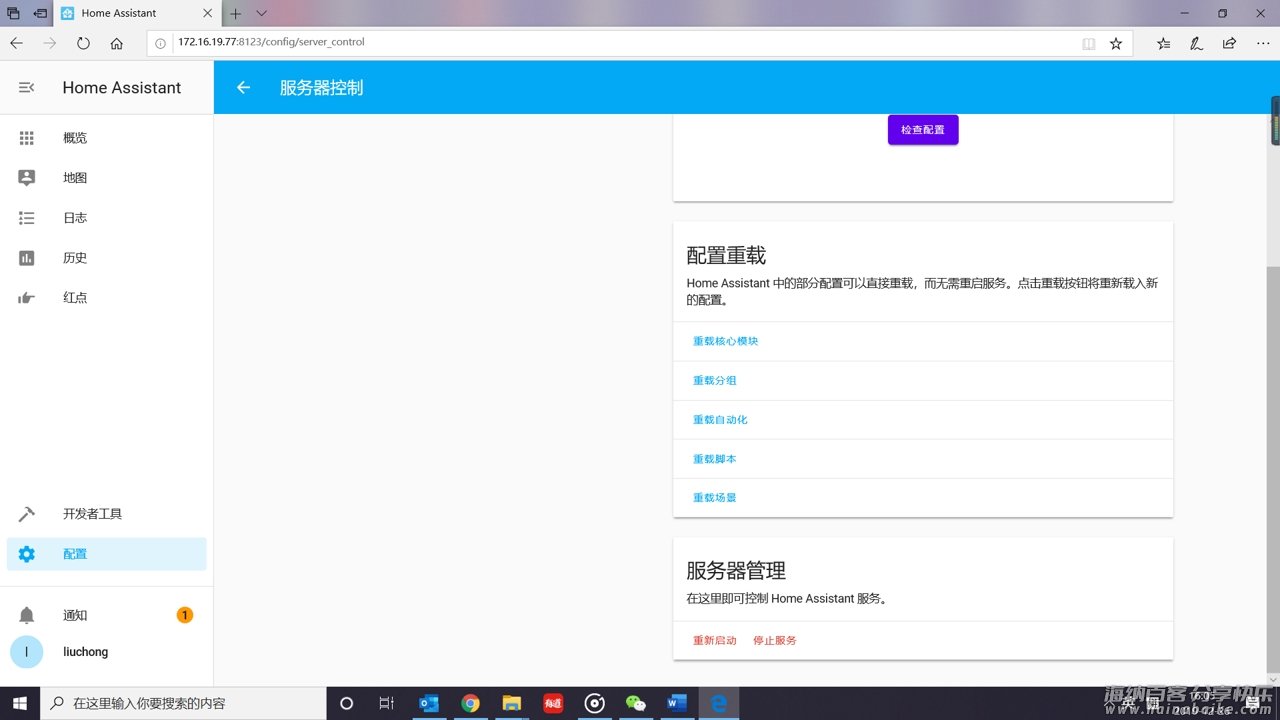Open the 地图 map page
This screenshot has height=720, width=1280.
107,178
